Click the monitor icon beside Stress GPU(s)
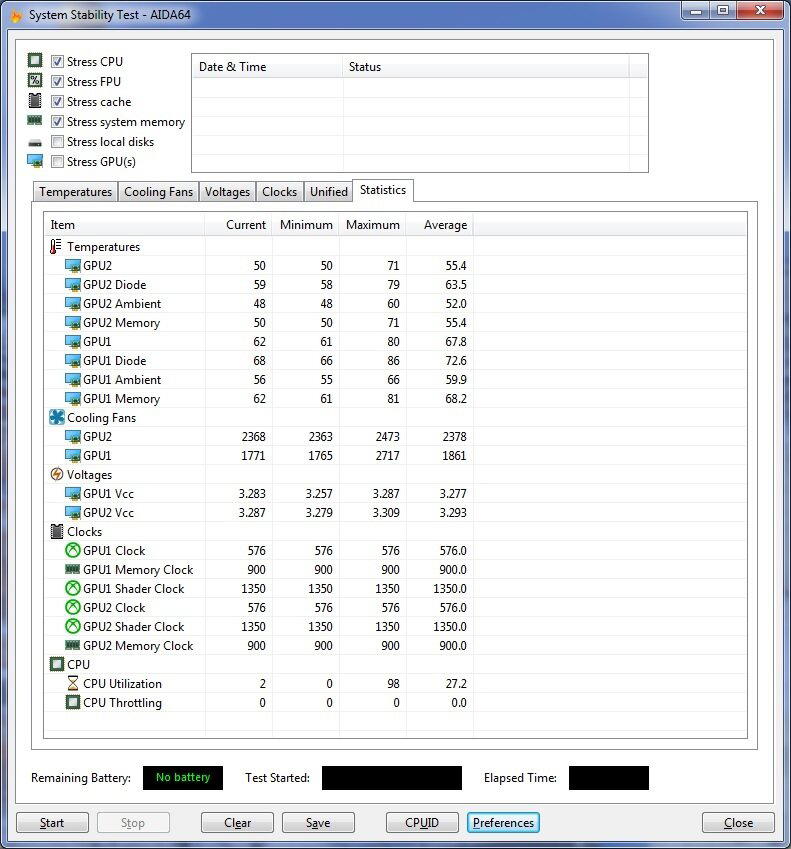 click(35, 161)
